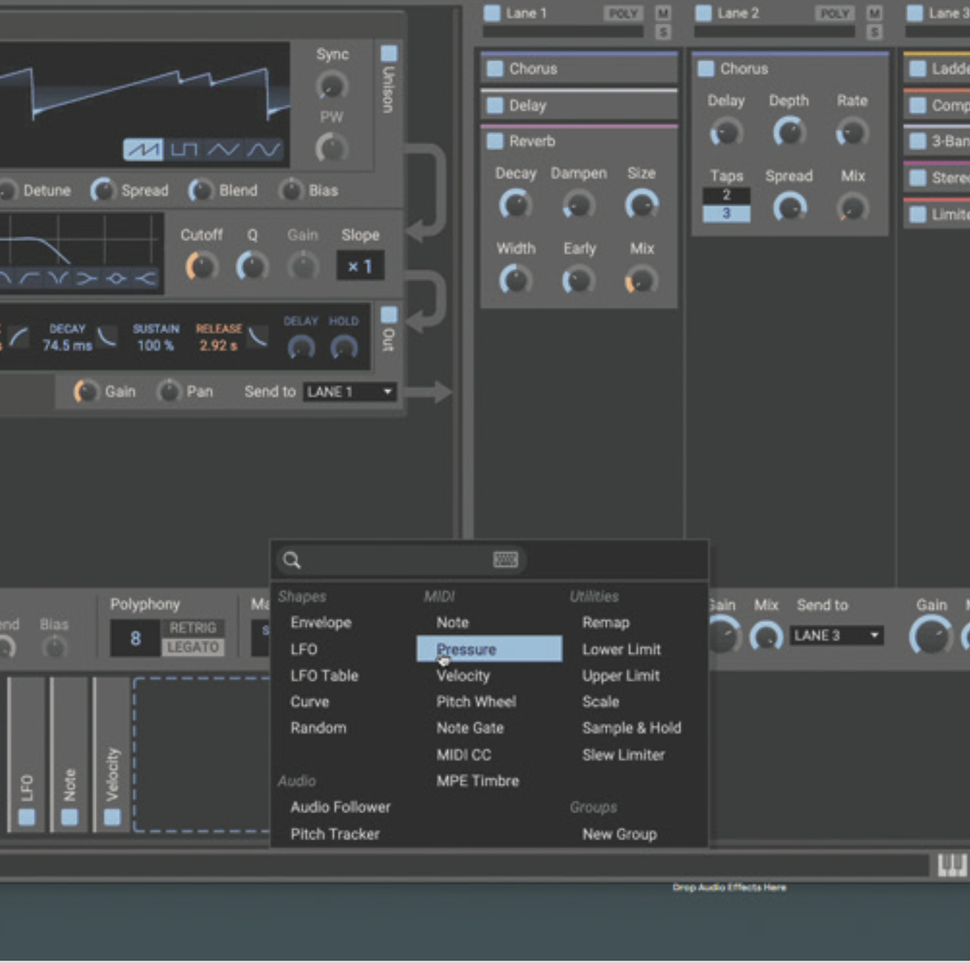
Task: Open the Send to LANE 1 dropdown
Action: (x=349, y=392)
